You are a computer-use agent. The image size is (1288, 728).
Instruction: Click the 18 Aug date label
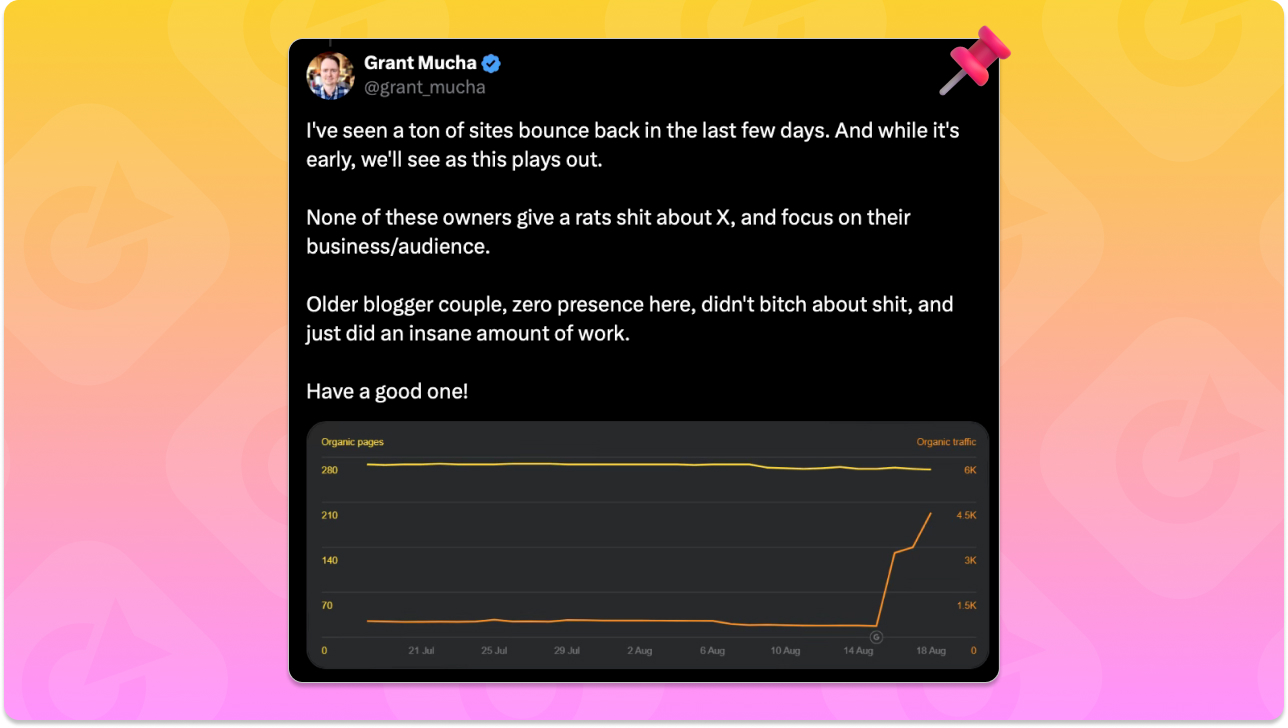tap(931, 651)
